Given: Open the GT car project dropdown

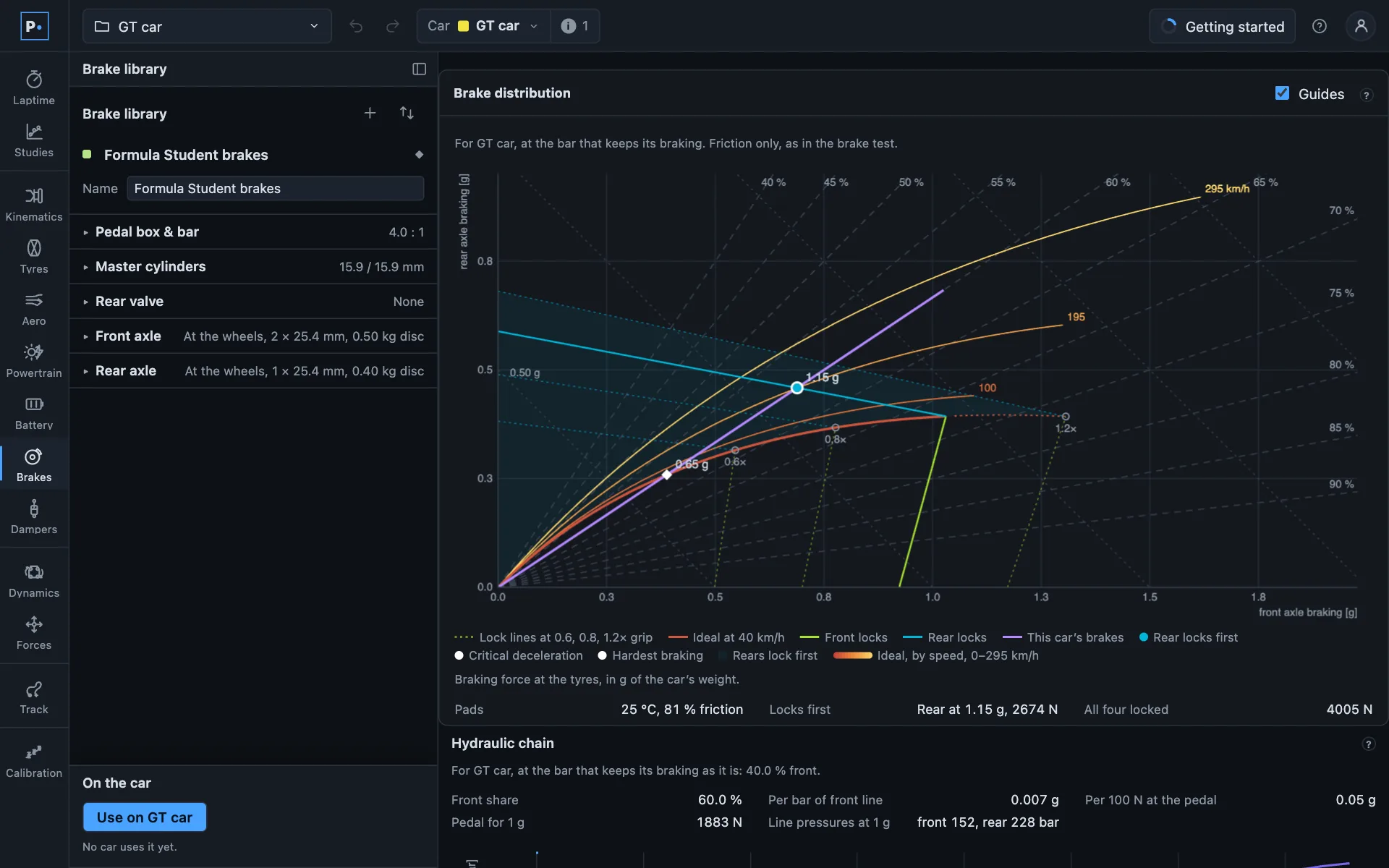Looking at the screenshot, I should coord(207,26).
